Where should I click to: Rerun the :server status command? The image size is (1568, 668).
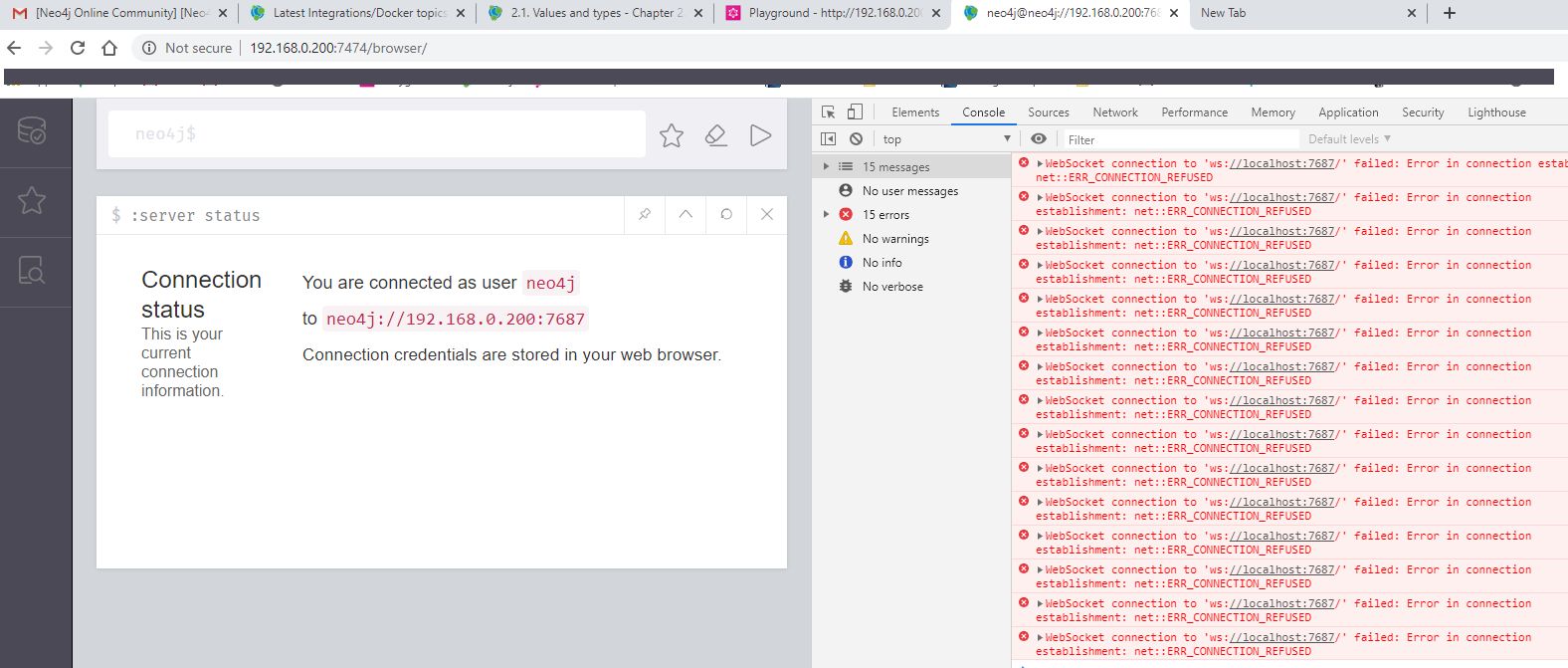click(x=726, y=214)
